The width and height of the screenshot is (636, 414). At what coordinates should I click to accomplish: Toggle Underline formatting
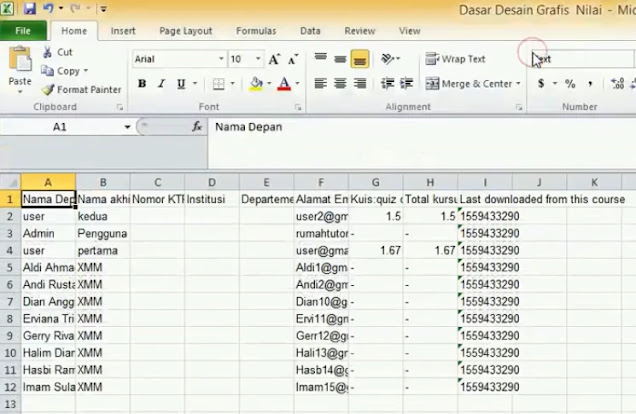coord(181,84)
